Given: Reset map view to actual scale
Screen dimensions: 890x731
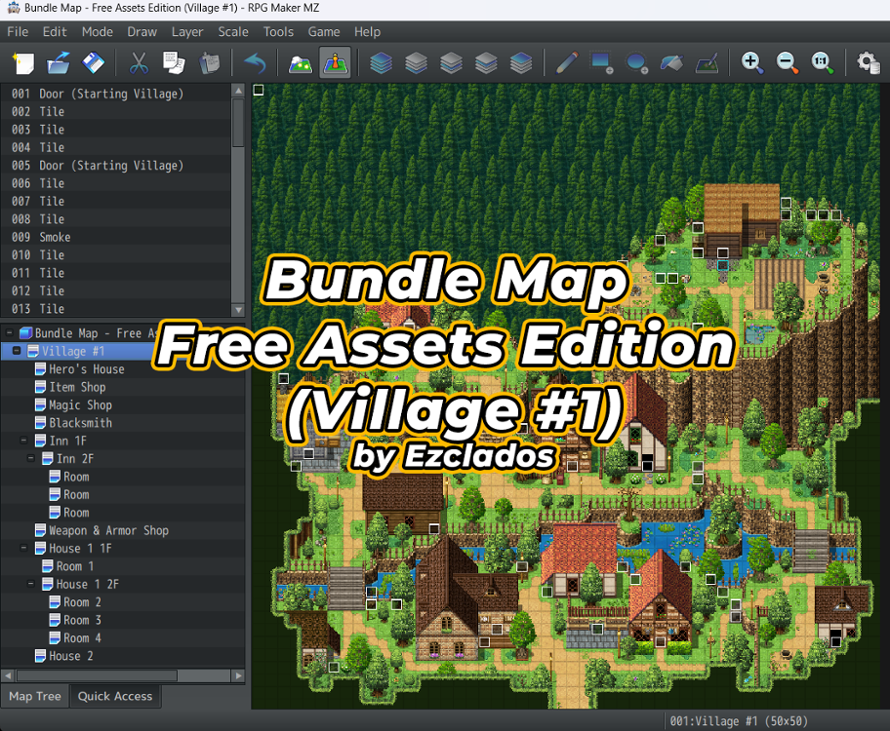Looking at the screenshot, I should point(822,62).
